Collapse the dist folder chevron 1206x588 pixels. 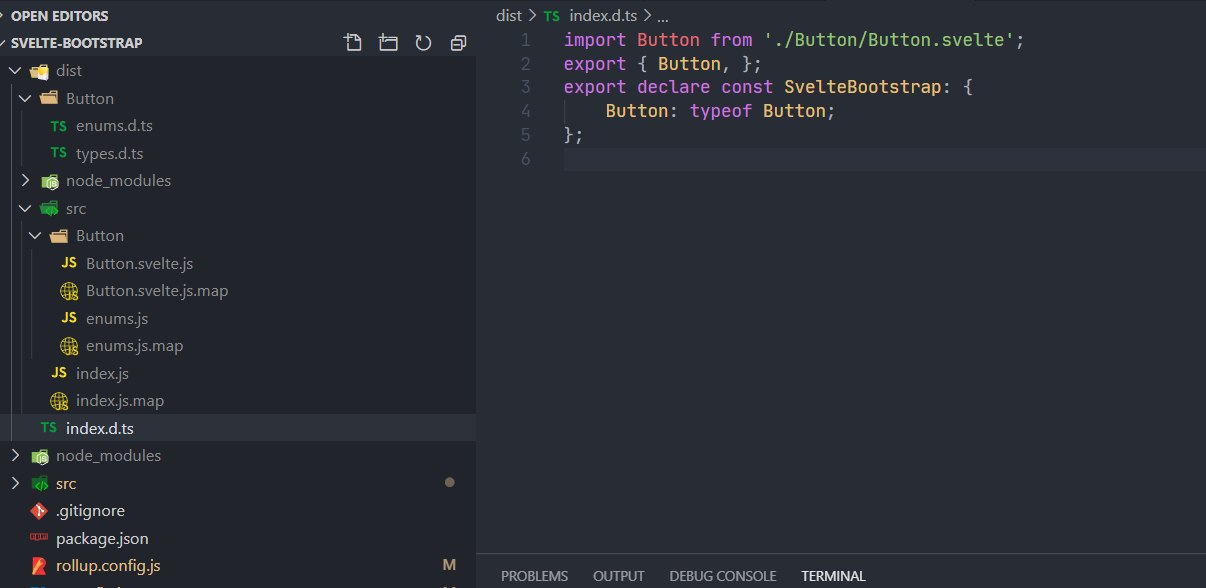point(15,71)
